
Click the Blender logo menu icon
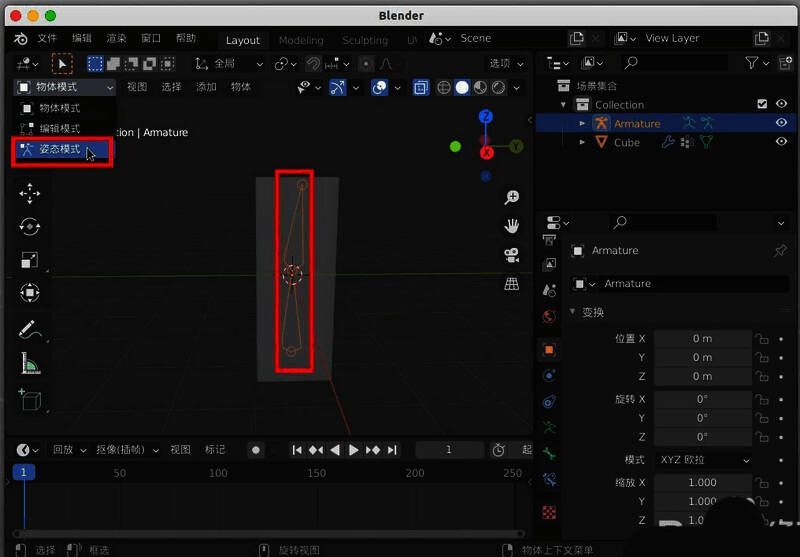tap(21, 39)
